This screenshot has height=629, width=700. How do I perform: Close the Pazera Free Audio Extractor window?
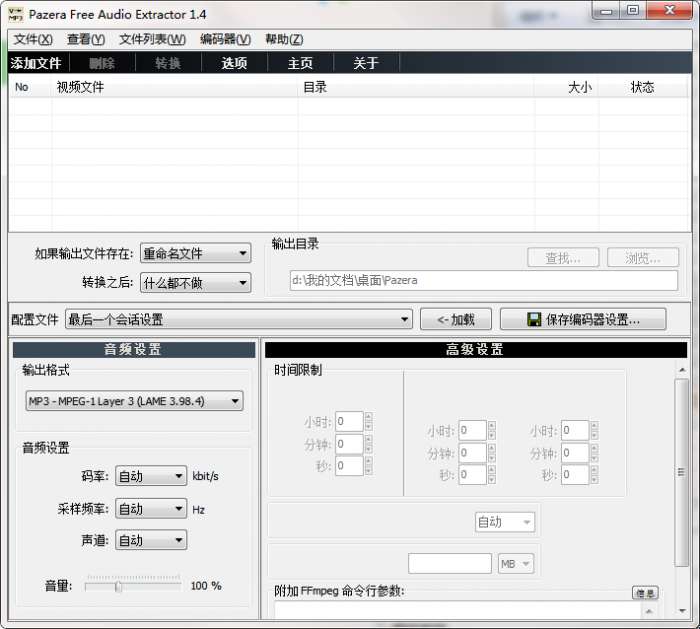(669, 11)
